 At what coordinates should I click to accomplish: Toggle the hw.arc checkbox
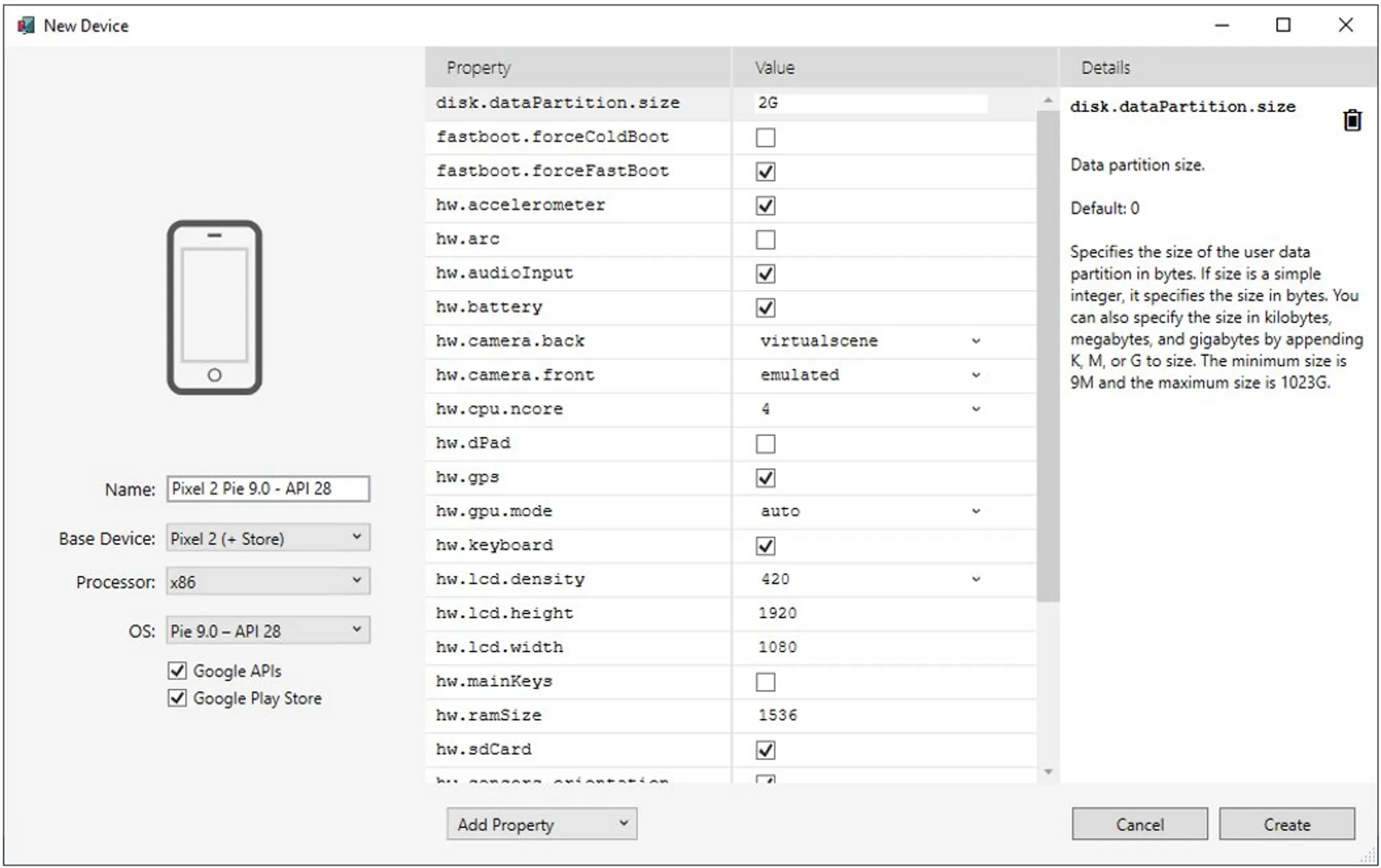[x=765, y=239]
